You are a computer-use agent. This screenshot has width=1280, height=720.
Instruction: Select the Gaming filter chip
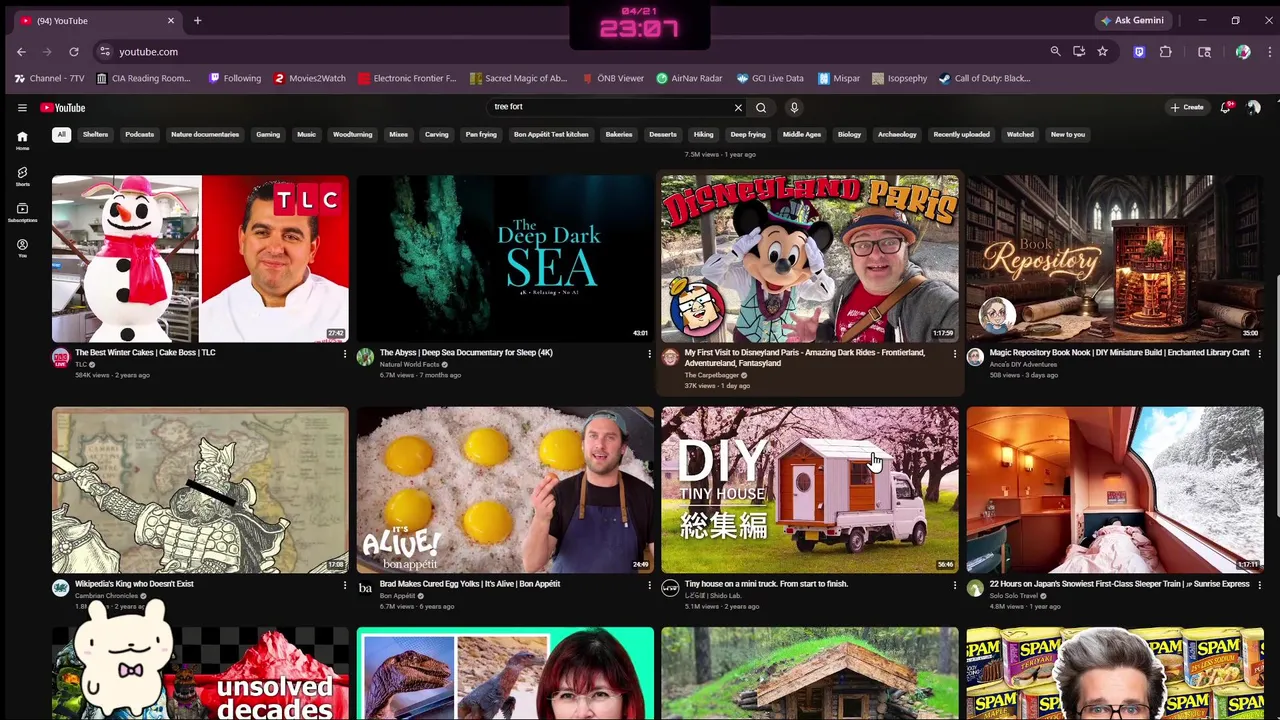(268, 134)
